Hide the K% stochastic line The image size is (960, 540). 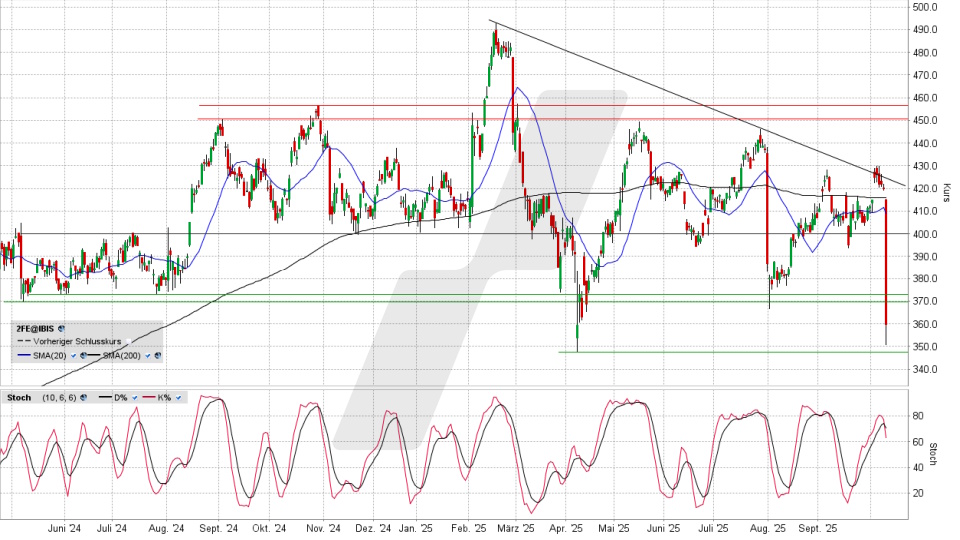(178, 397)
